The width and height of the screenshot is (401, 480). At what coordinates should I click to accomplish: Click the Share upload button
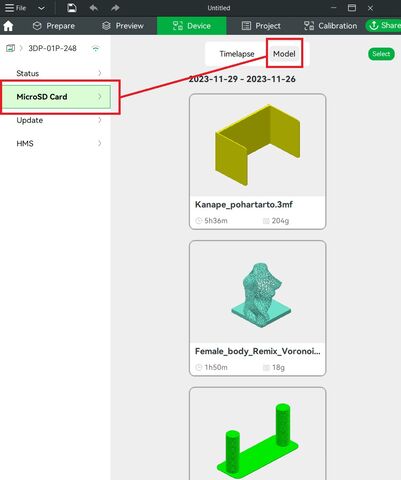coord(383,25)
